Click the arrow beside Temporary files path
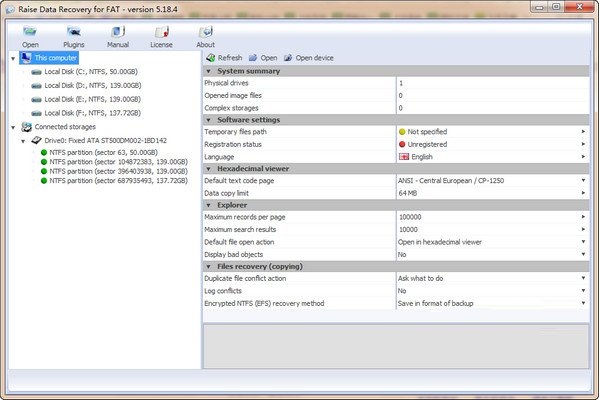The image size is (599, 400). (583, 131)
